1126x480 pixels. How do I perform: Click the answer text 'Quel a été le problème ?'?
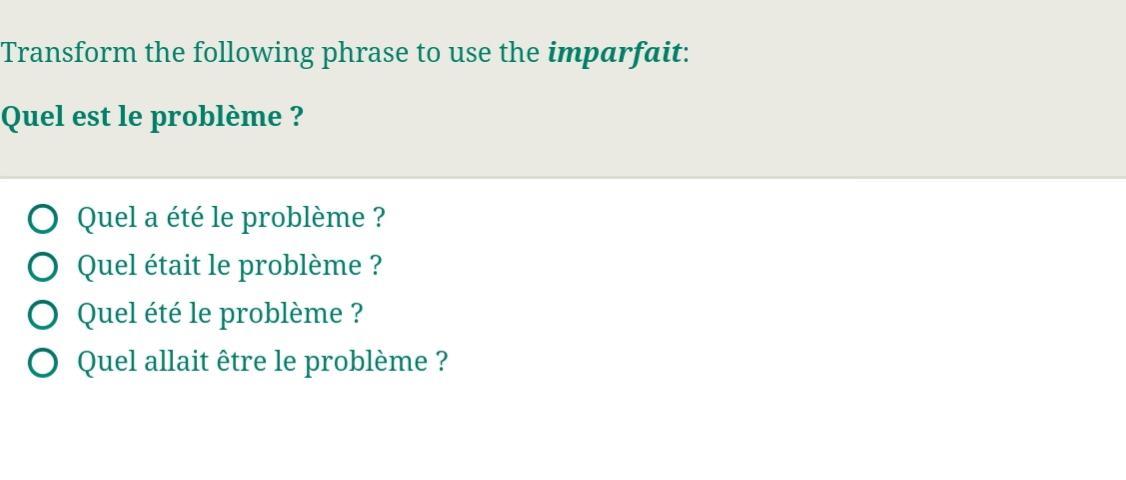coord(231,218)
